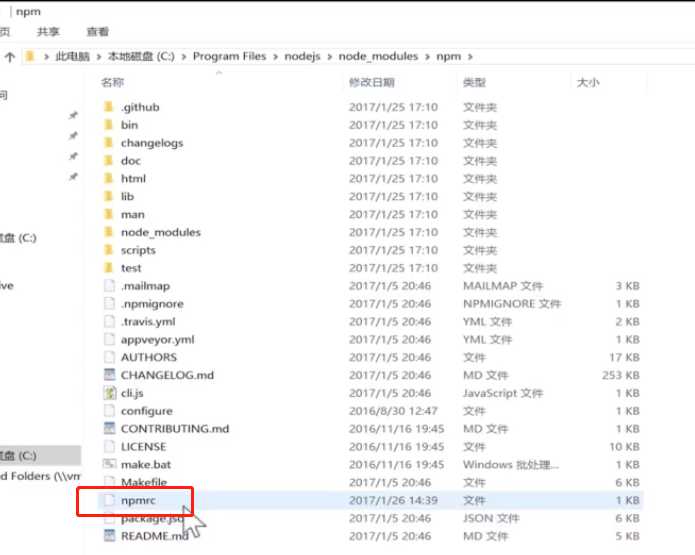Click the make.bat batch file icon
Image resolution: width=695 pixels, height=555 pixels.
(x=109, y=464)
